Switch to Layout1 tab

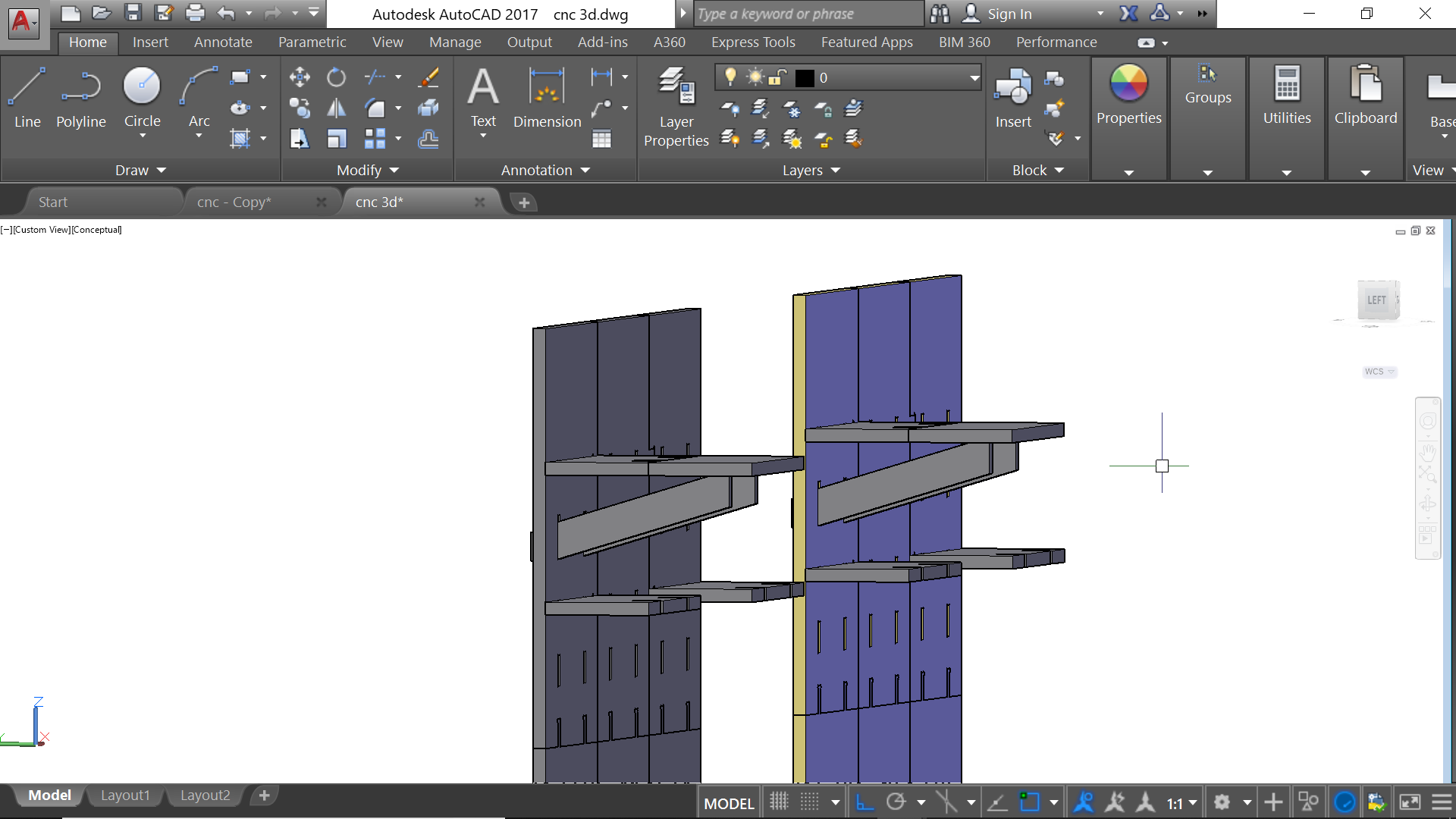tap(125, 795)
